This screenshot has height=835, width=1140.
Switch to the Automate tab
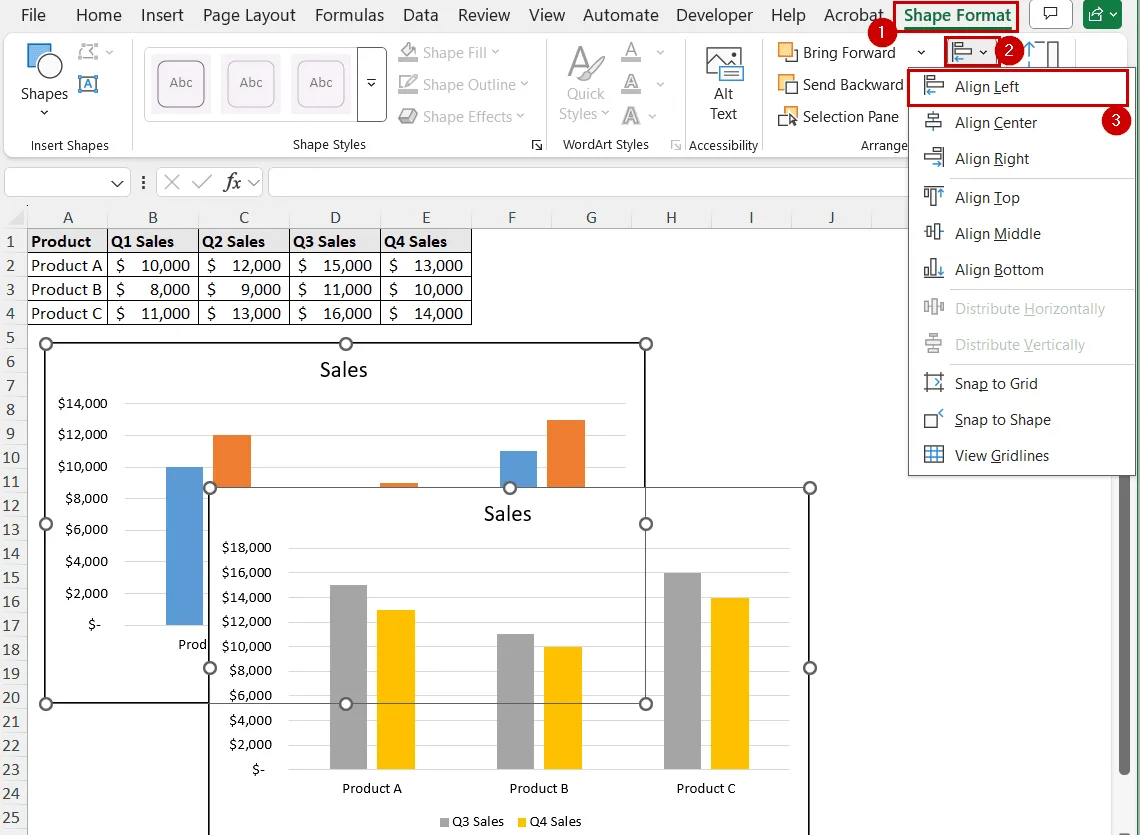(x=621, y=15)
